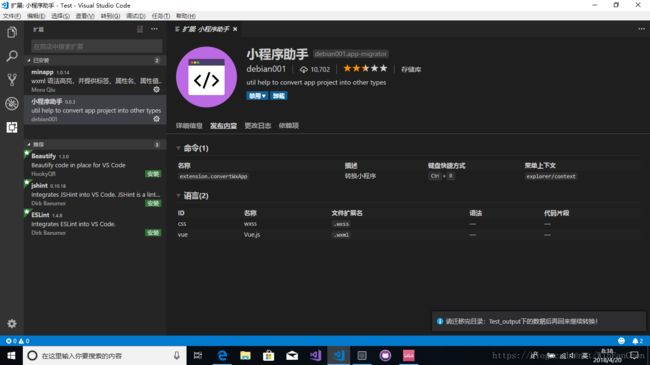Switch to VS Code in taskbar
Viewport: 650px width, 365px height.
point(339,355)
